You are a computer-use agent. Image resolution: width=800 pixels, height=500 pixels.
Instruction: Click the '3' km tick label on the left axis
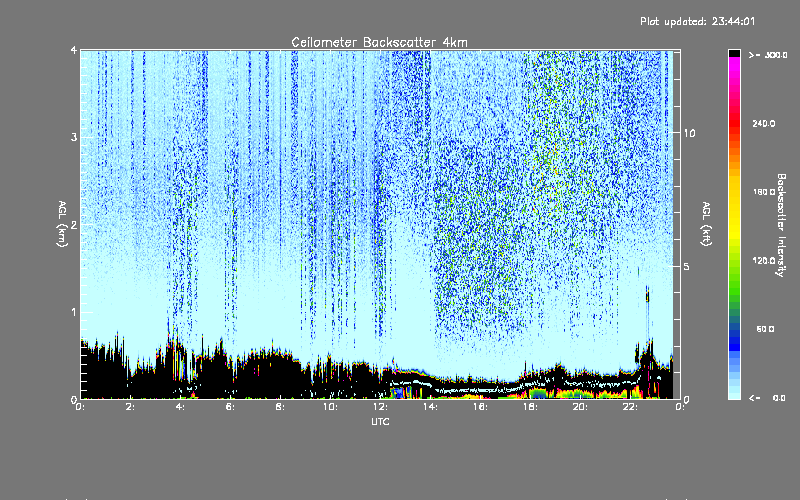tap(74, 137)
